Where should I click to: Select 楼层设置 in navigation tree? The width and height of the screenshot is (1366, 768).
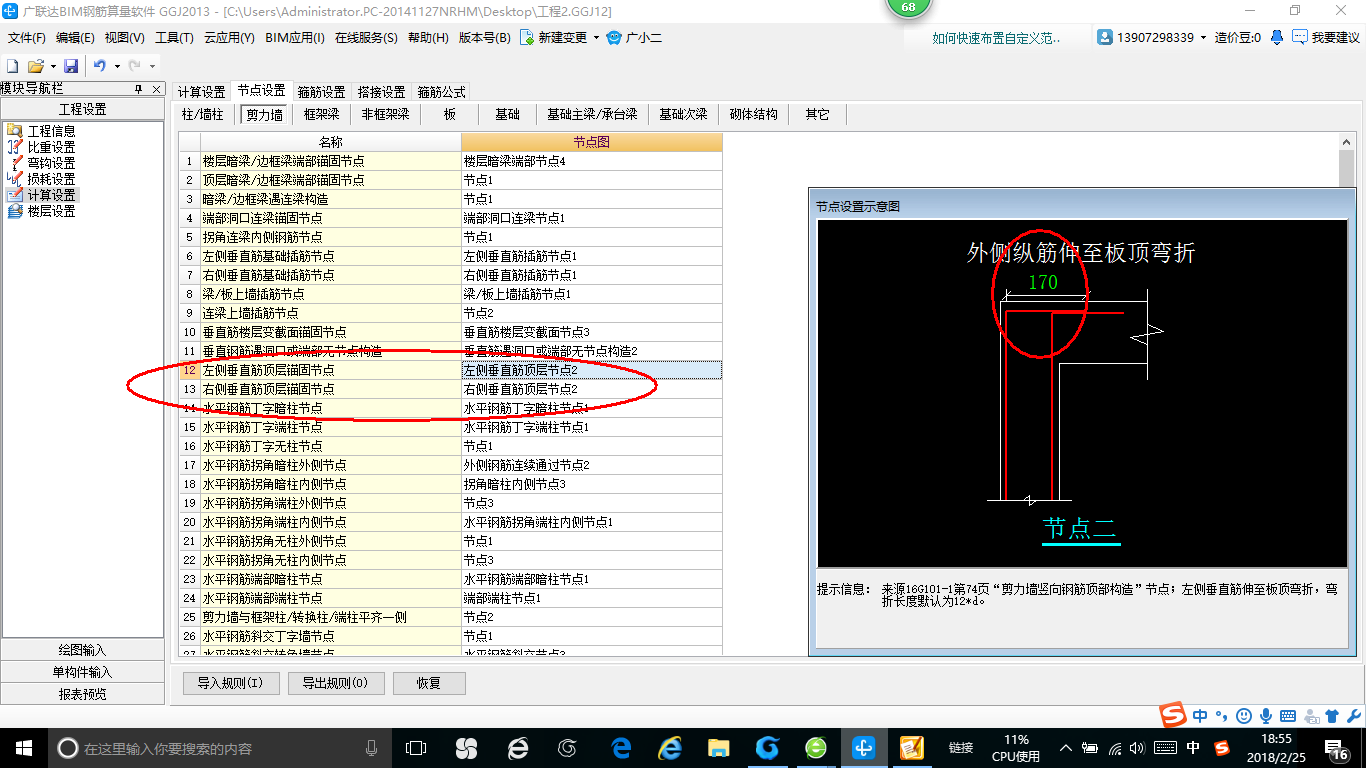[x=51, y=211]
